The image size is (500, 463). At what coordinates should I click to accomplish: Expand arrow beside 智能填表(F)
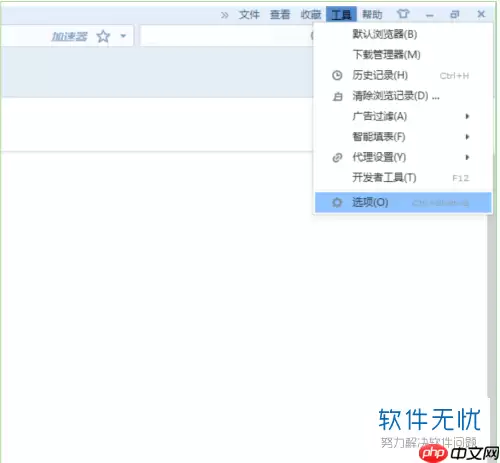point(467,137)
